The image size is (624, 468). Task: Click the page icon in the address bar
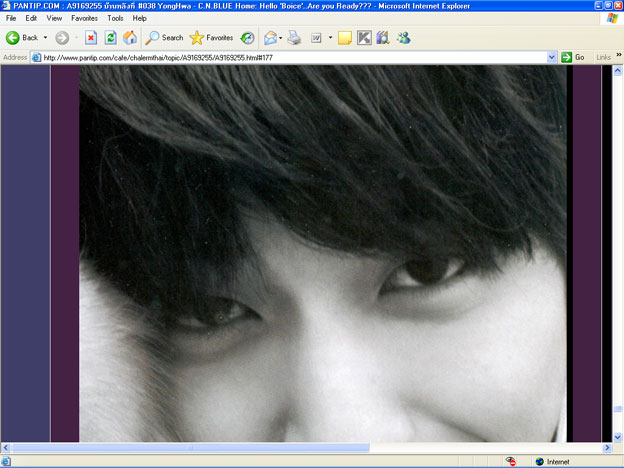pyautogui.click(x=37, y=58)
